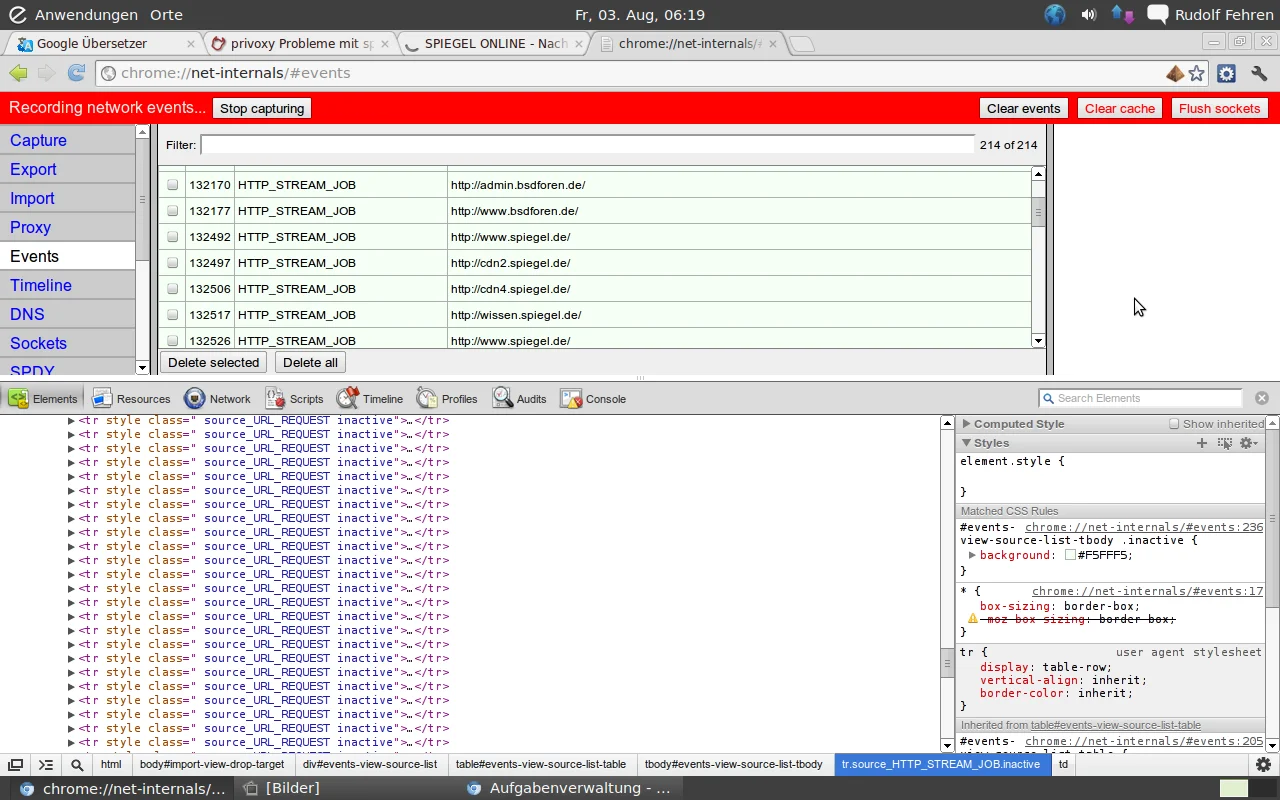
Task: Select the Timeline item in sidebar
Action: click(x=41, y=285)
